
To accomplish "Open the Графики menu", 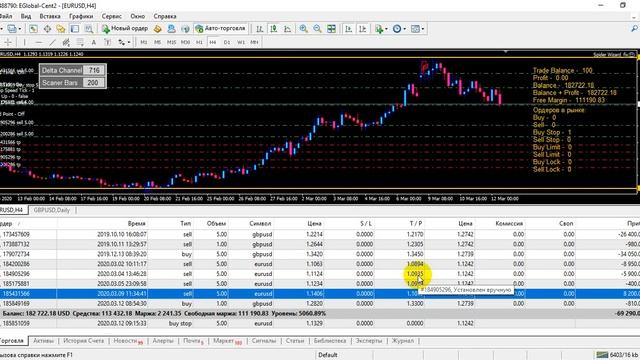I will pyautogui.click(x=81, y=16).
